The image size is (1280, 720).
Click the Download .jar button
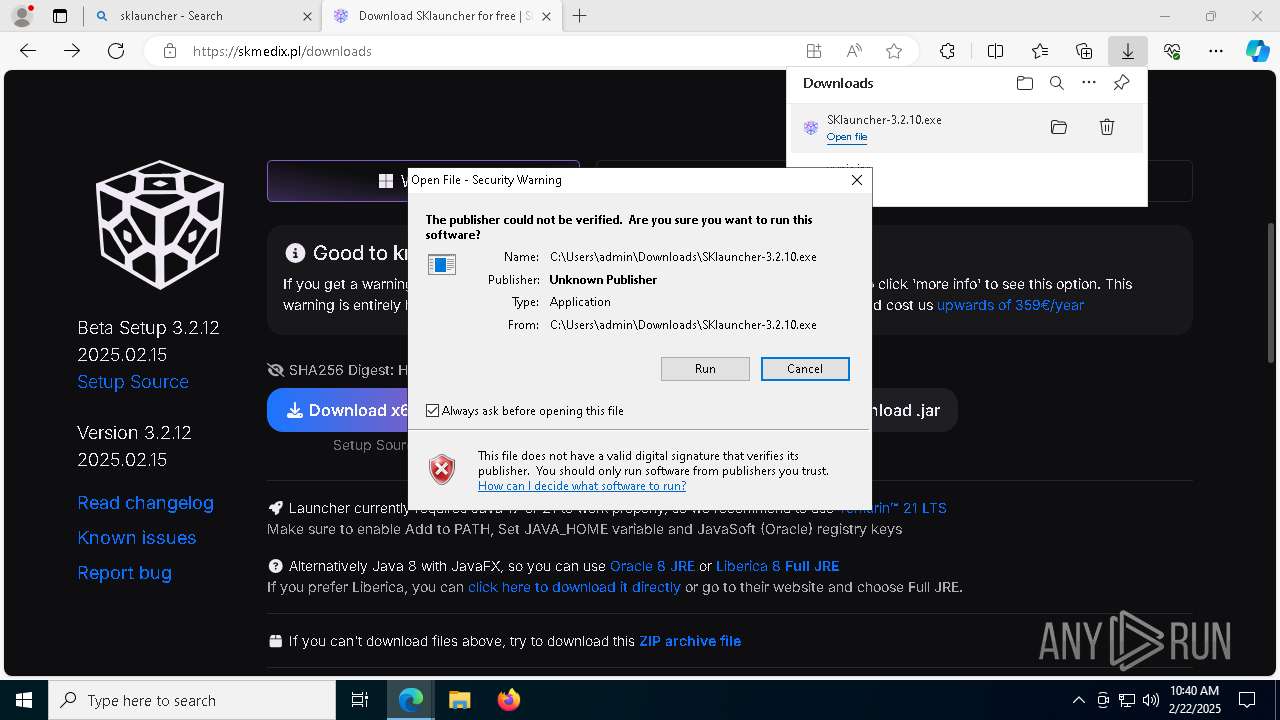[914, 411]
